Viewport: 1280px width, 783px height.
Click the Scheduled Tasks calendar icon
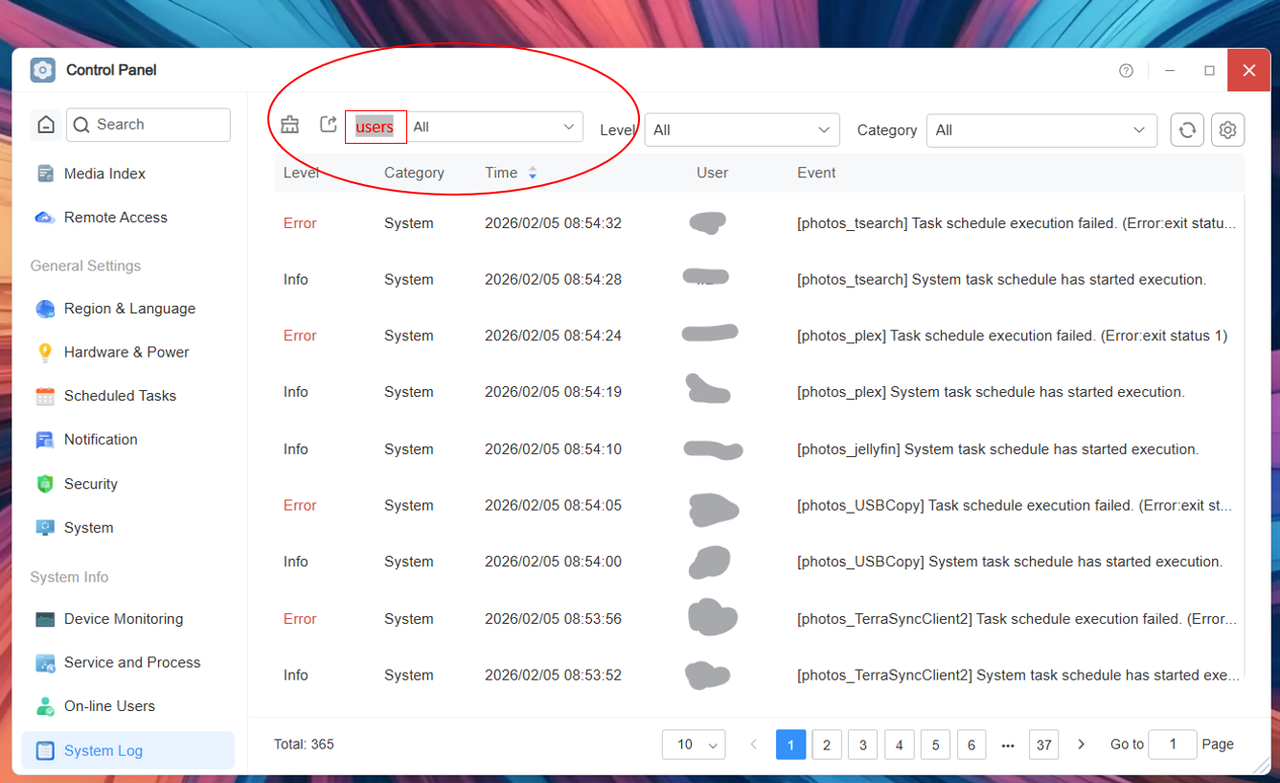(45, 396)
